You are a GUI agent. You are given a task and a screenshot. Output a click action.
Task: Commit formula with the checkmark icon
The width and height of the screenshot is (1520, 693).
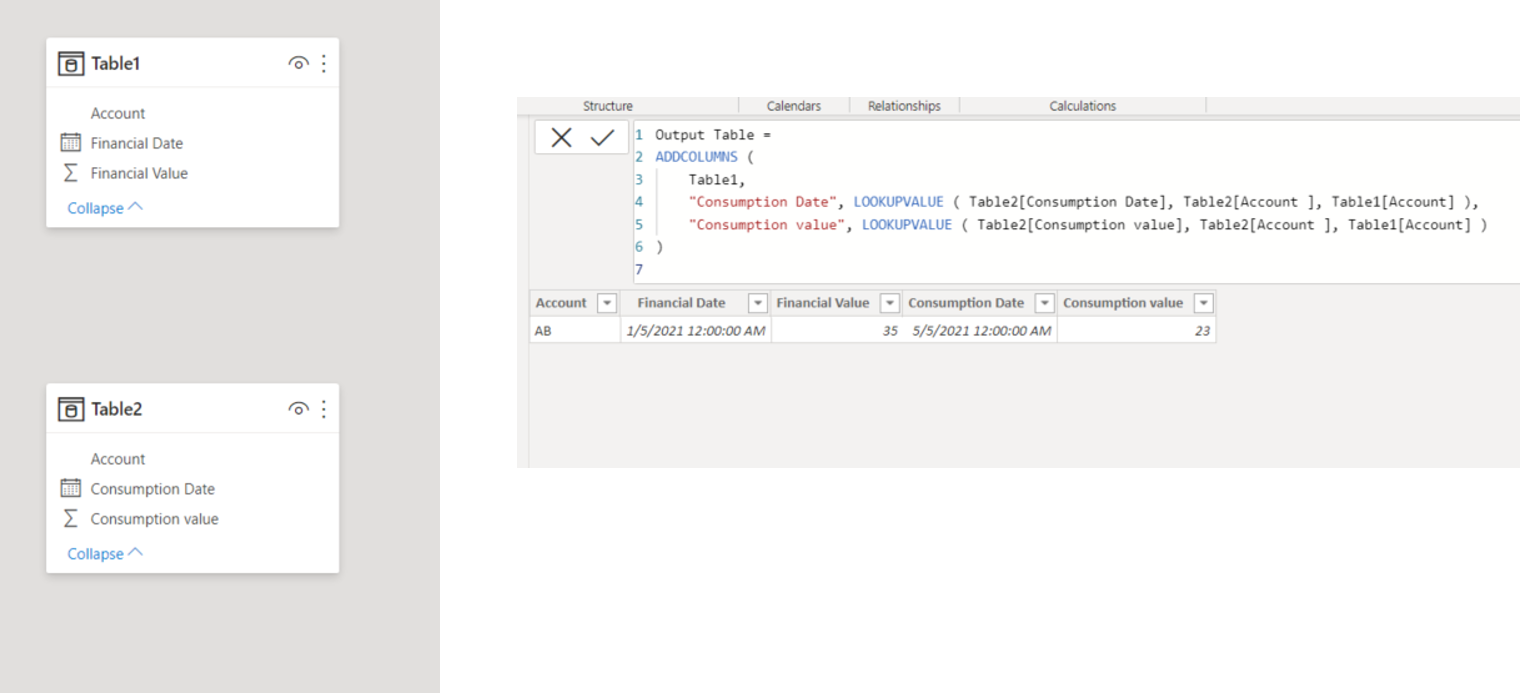click(602, 138)
